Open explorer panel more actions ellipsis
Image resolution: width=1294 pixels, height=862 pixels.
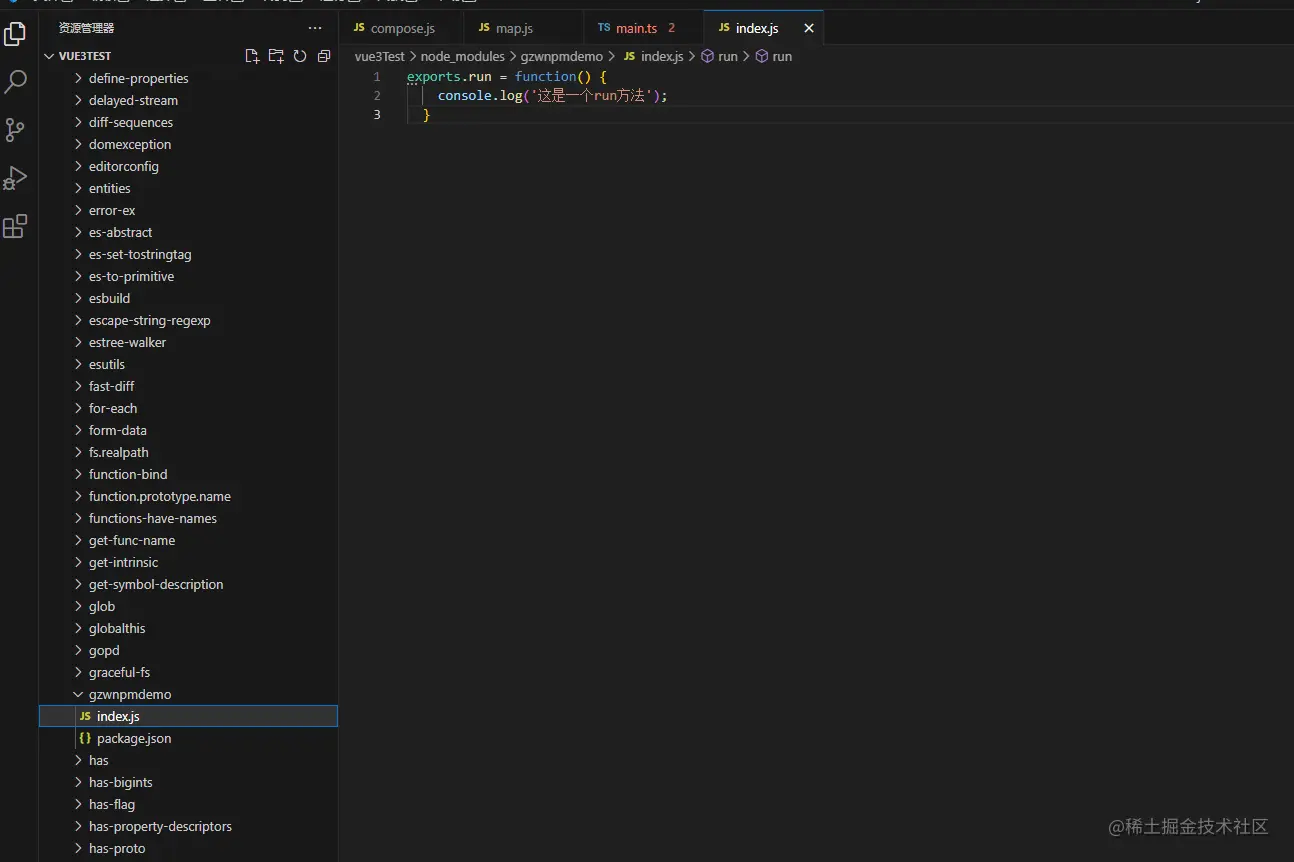coord(315,28)
